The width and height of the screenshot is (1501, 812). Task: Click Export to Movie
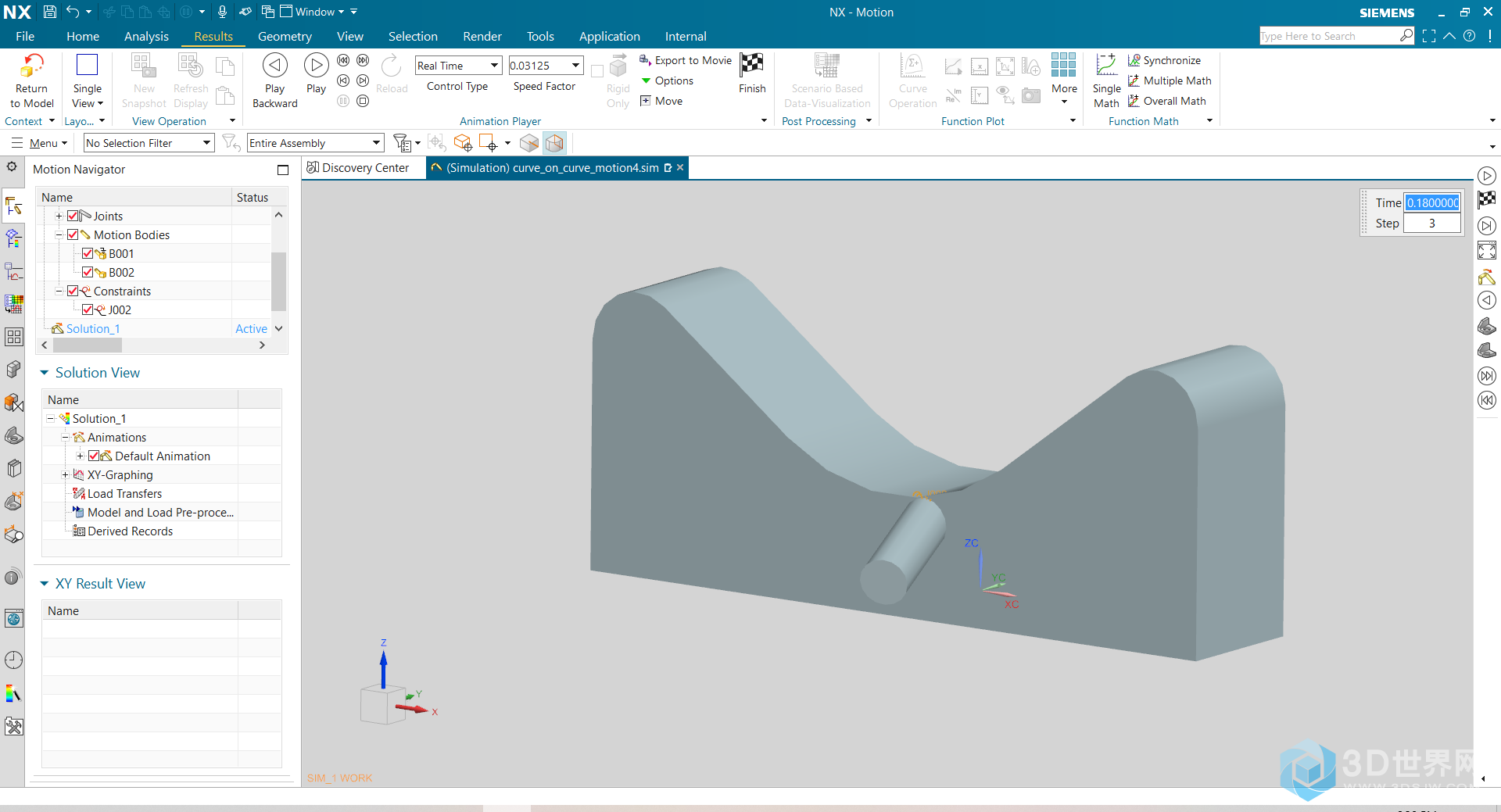(x=686, y=60)
